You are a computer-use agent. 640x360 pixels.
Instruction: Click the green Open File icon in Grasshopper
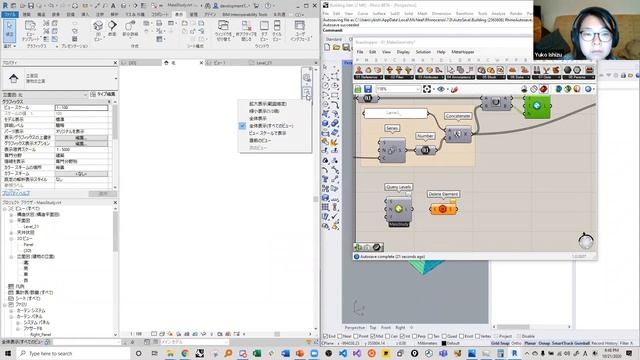click(358, 89)
